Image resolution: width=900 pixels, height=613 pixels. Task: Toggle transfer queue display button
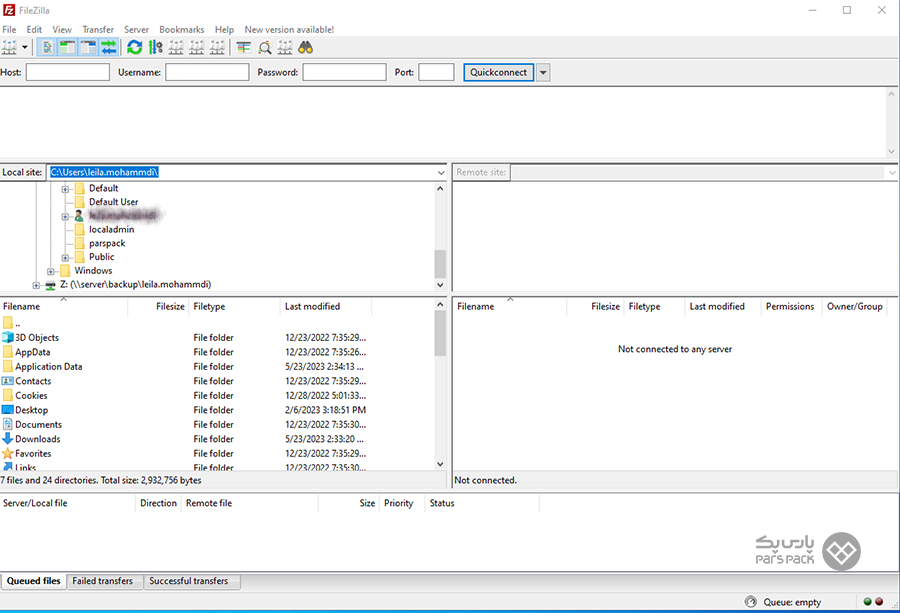click(x=108, y=48)
